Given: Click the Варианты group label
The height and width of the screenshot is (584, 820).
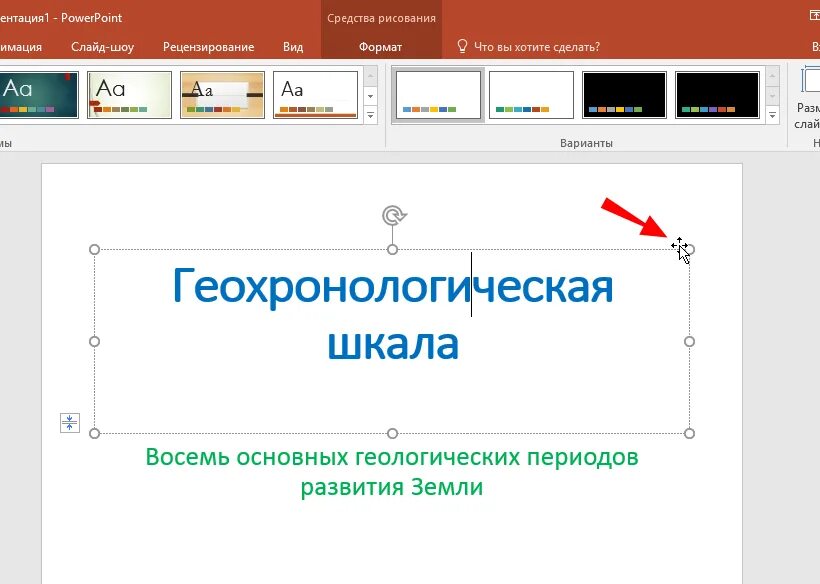Looking at the screenshot, I should pos(586,143).
